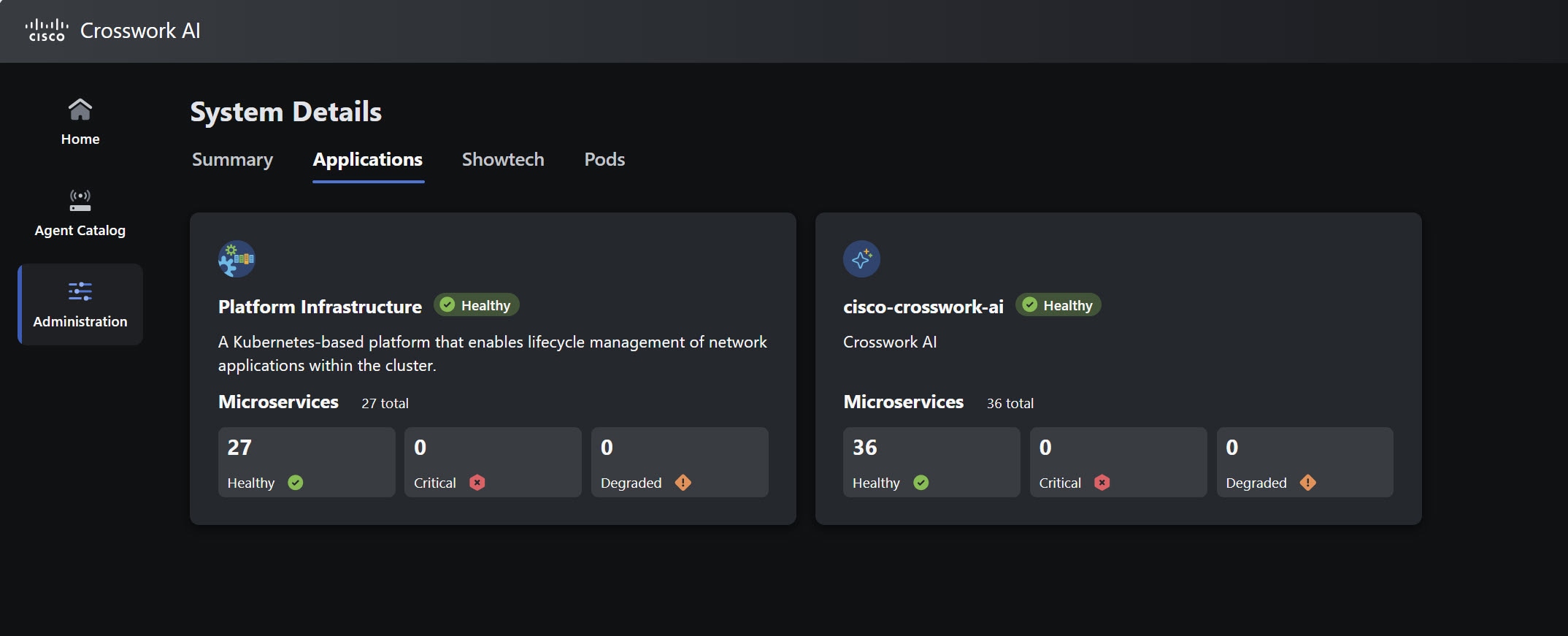1568x636 pixels.
Task: Click the '27 total' microservices label
Action: [385, 403]
